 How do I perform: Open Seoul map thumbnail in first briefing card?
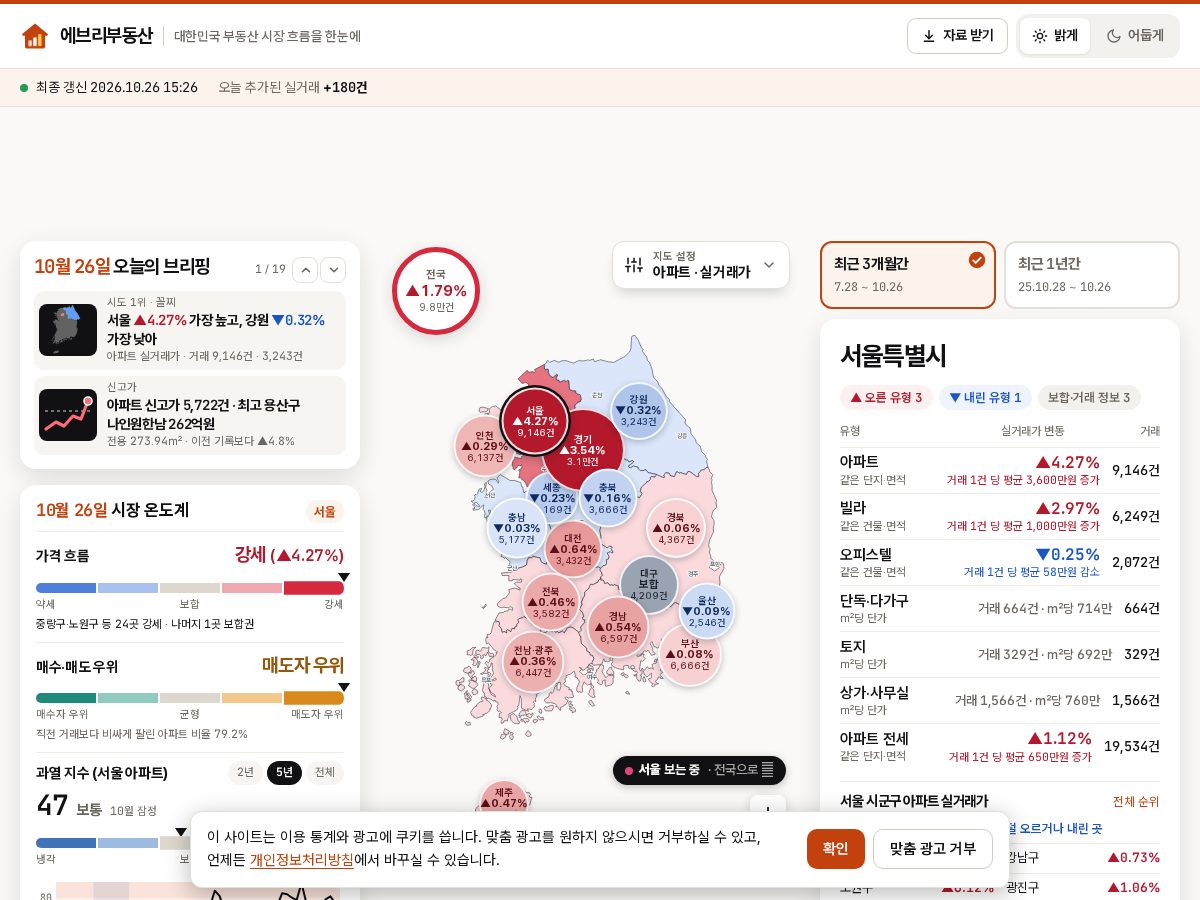pos(68,330)
